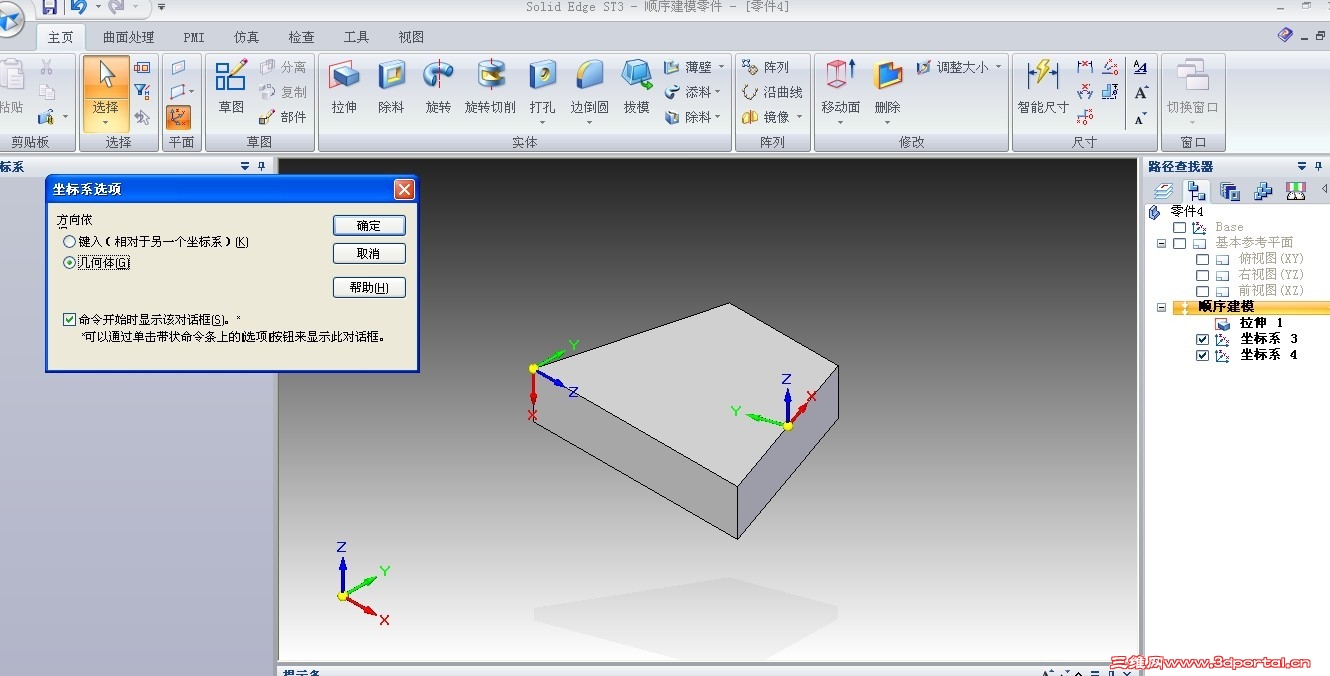Image resolution: width=1330 pixels, height=676 pixels.
Task: Open the 移动面 dropdown arrow
Action: coord(840,123)
